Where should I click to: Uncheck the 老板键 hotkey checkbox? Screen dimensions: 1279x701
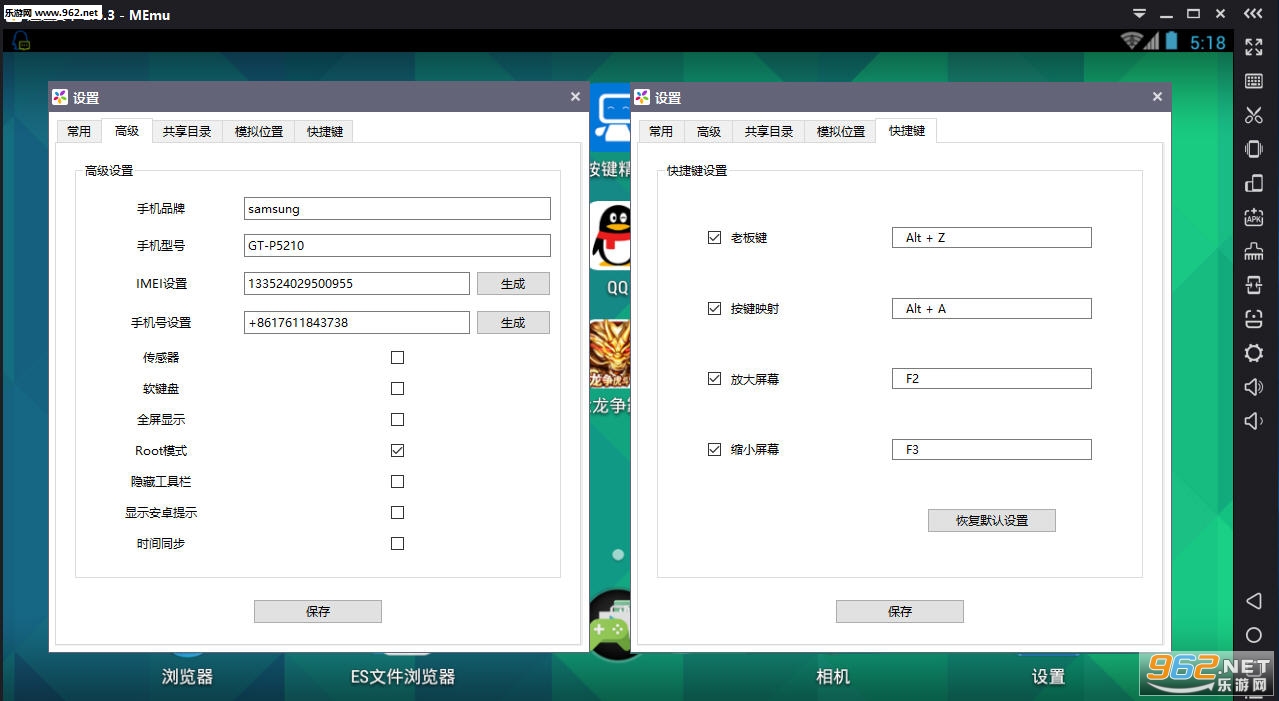(x=714, y=237)
